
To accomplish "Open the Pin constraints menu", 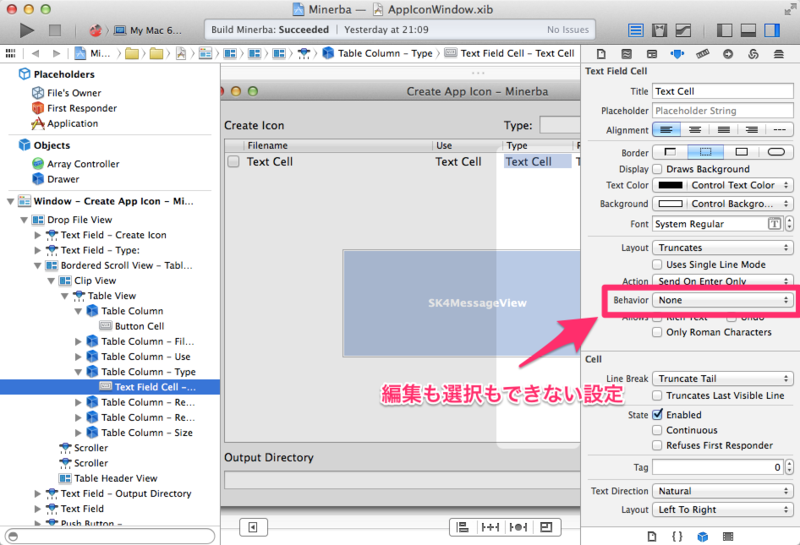I will pos(490,527).
